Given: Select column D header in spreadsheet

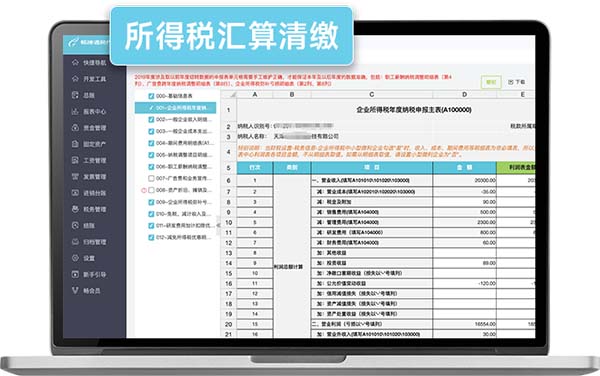Looking at the screenshot, I should click(464, 94).
